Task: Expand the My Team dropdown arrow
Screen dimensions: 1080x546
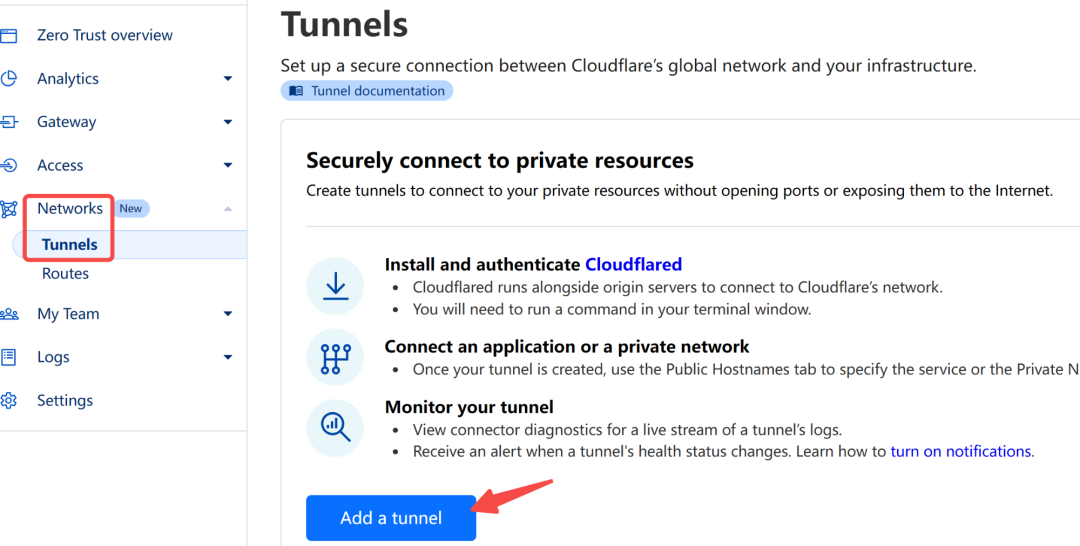Action: pyautogui.click(x=228, y=314)
